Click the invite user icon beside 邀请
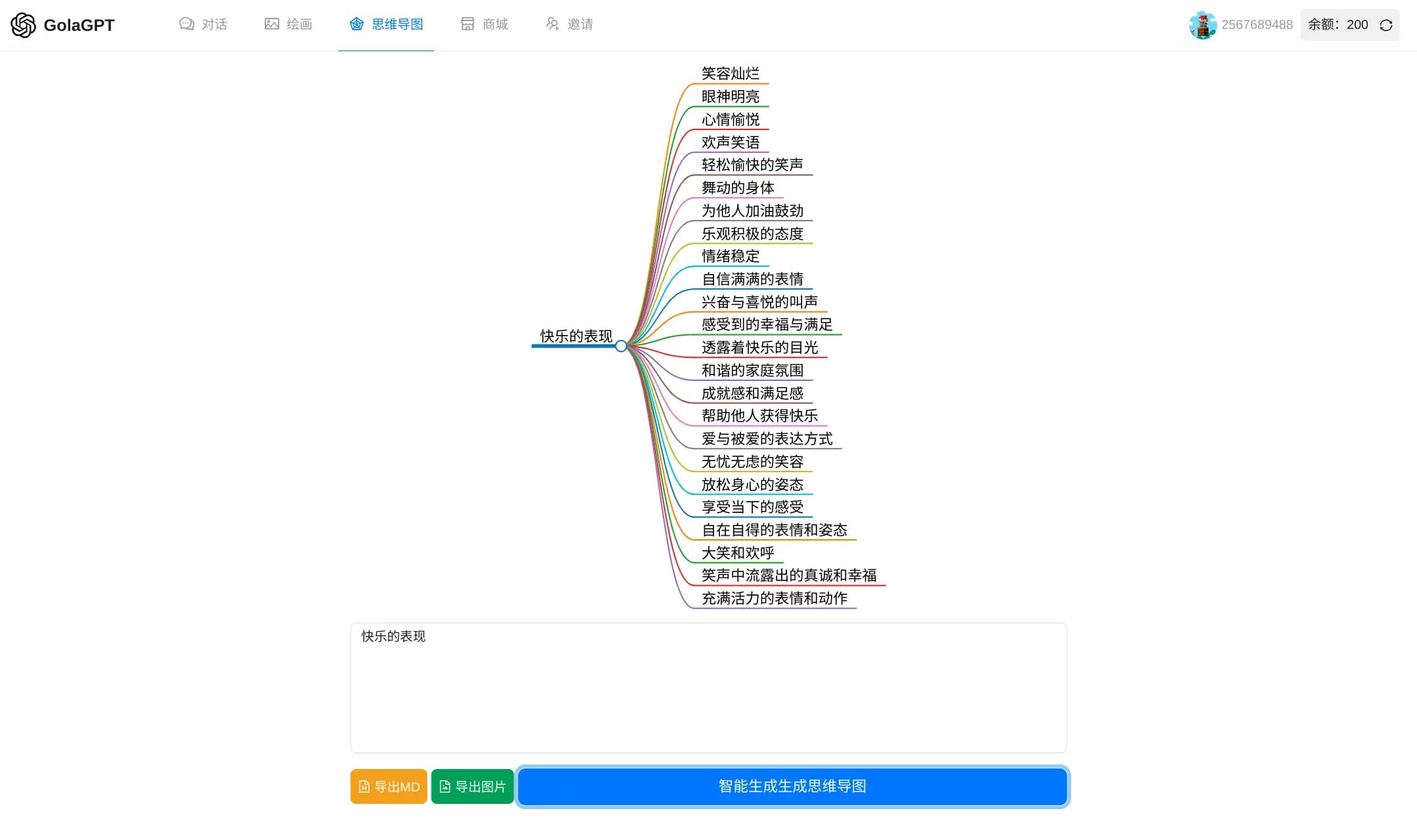Screen dimensions: 1417x840 [552, 24]
